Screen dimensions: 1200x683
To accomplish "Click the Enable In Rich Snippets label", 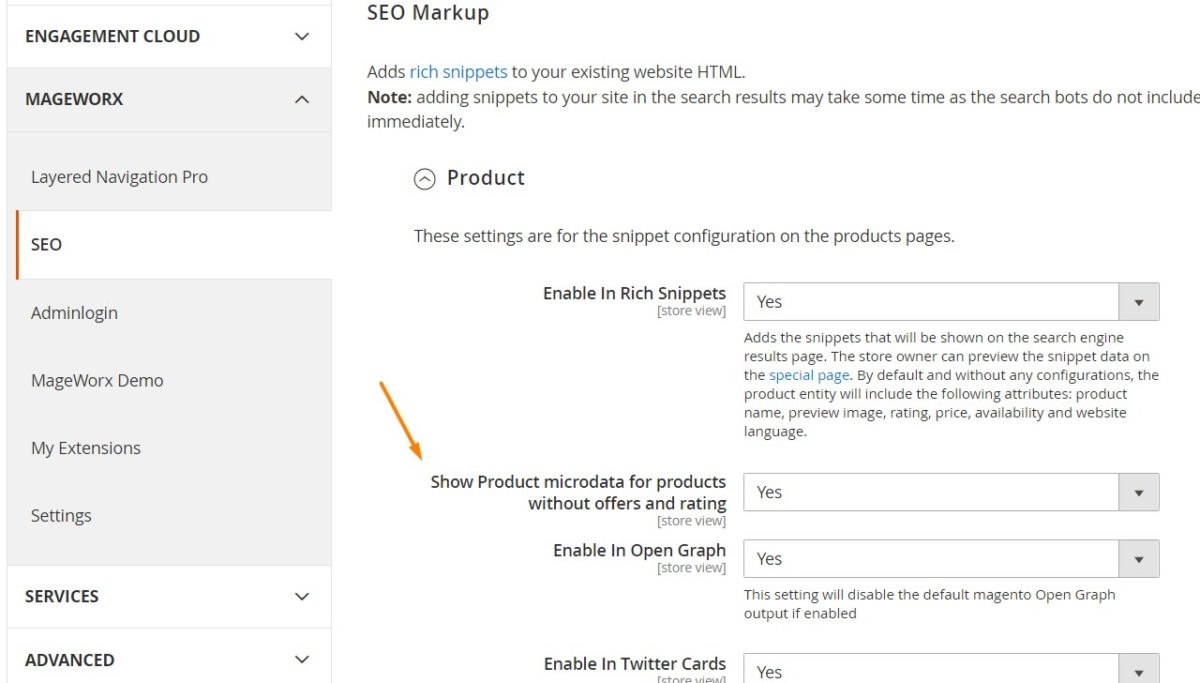I will (x=634, y=293).
